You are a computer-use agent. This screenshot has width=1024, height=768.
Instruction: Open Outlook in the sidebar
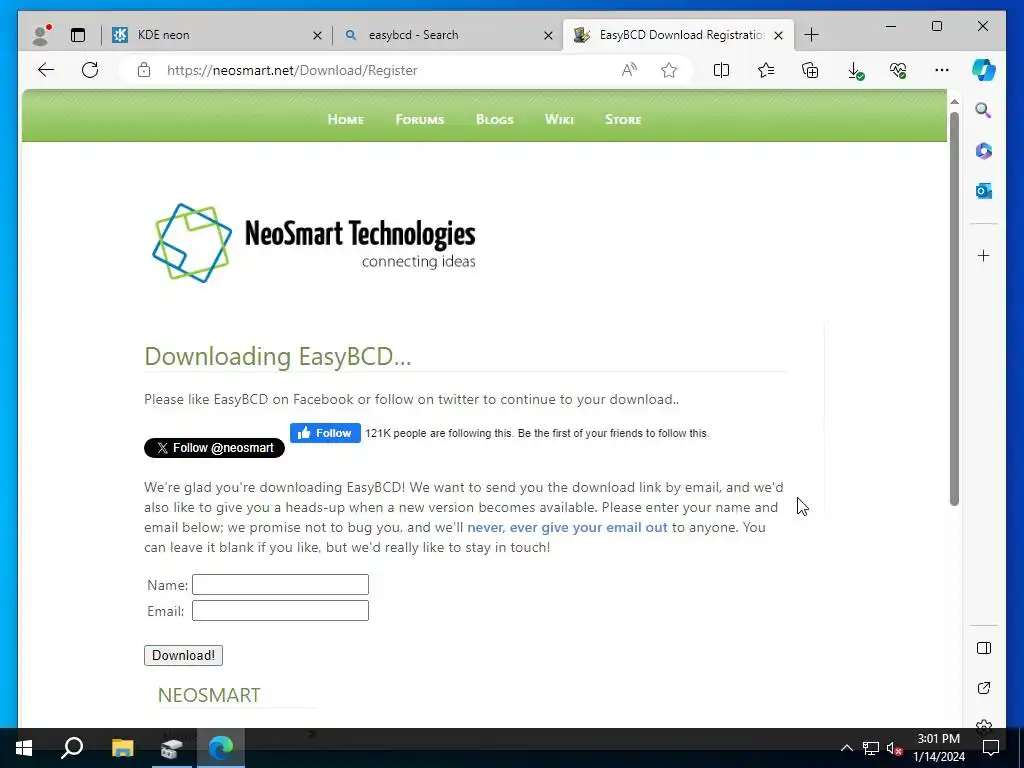tap(984, 191)
